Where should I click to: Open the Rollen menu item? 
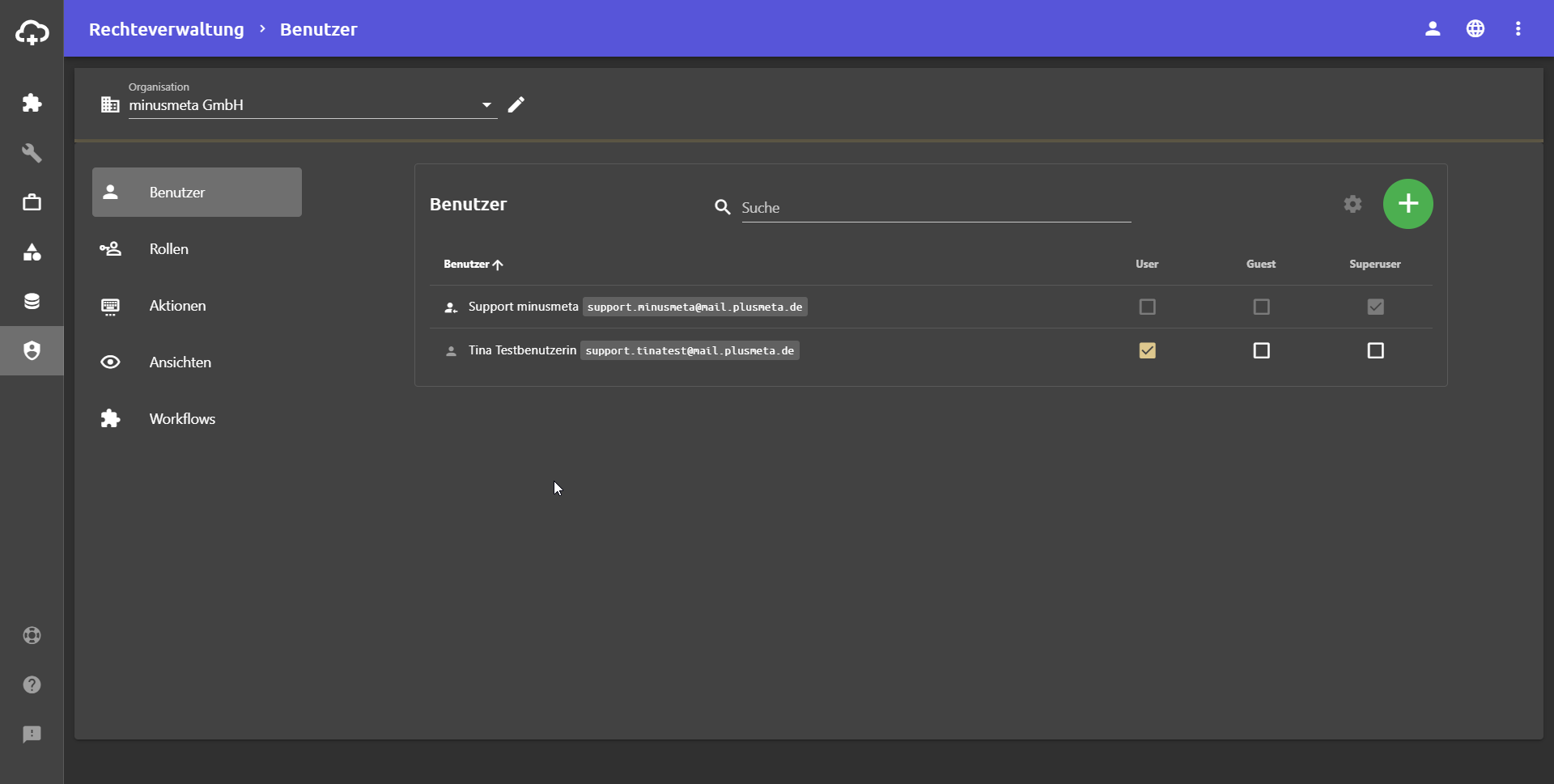click(197, 248)
